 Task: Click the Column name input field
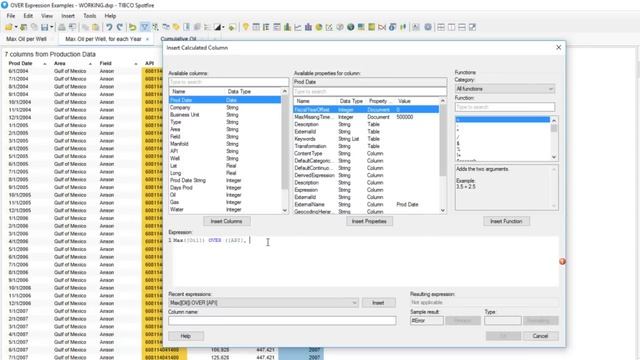click(x=282, y=321)
